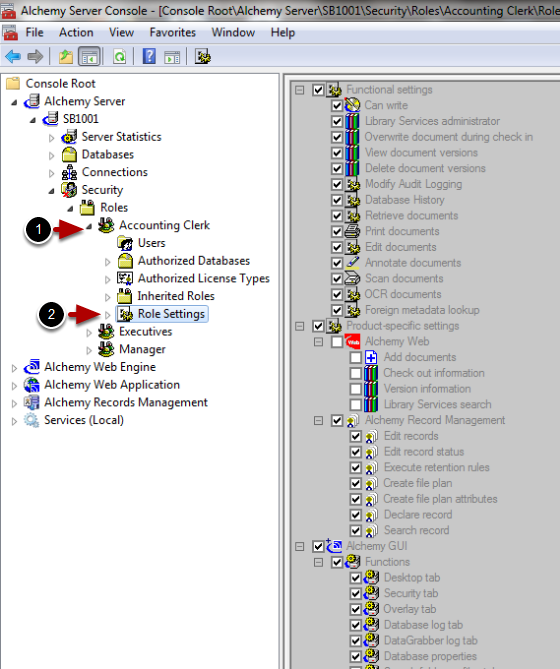
Task: Open the File menu
Action: coord(34,32)
